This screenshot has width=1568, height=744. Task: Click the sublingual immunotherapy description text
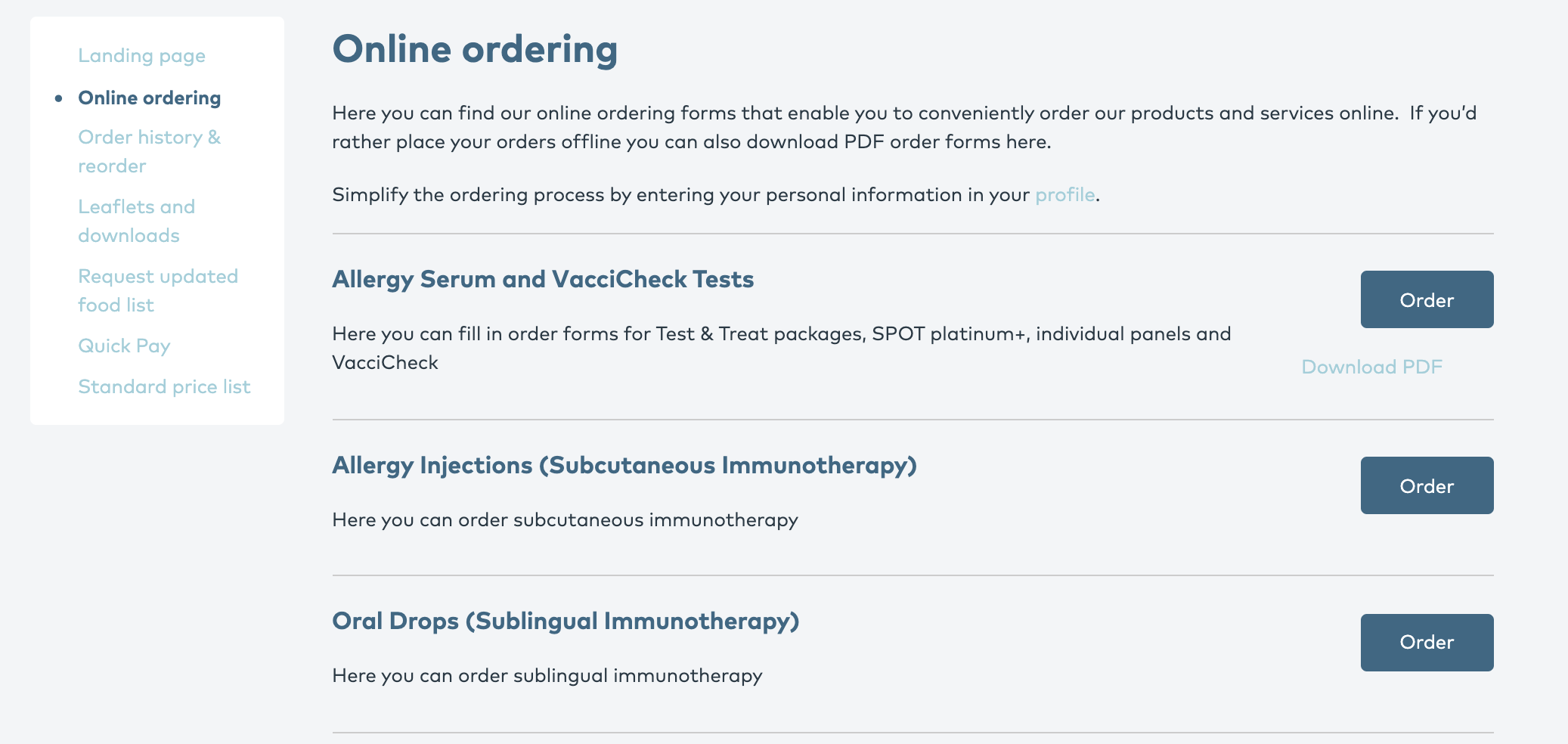(x=547, y=676)
